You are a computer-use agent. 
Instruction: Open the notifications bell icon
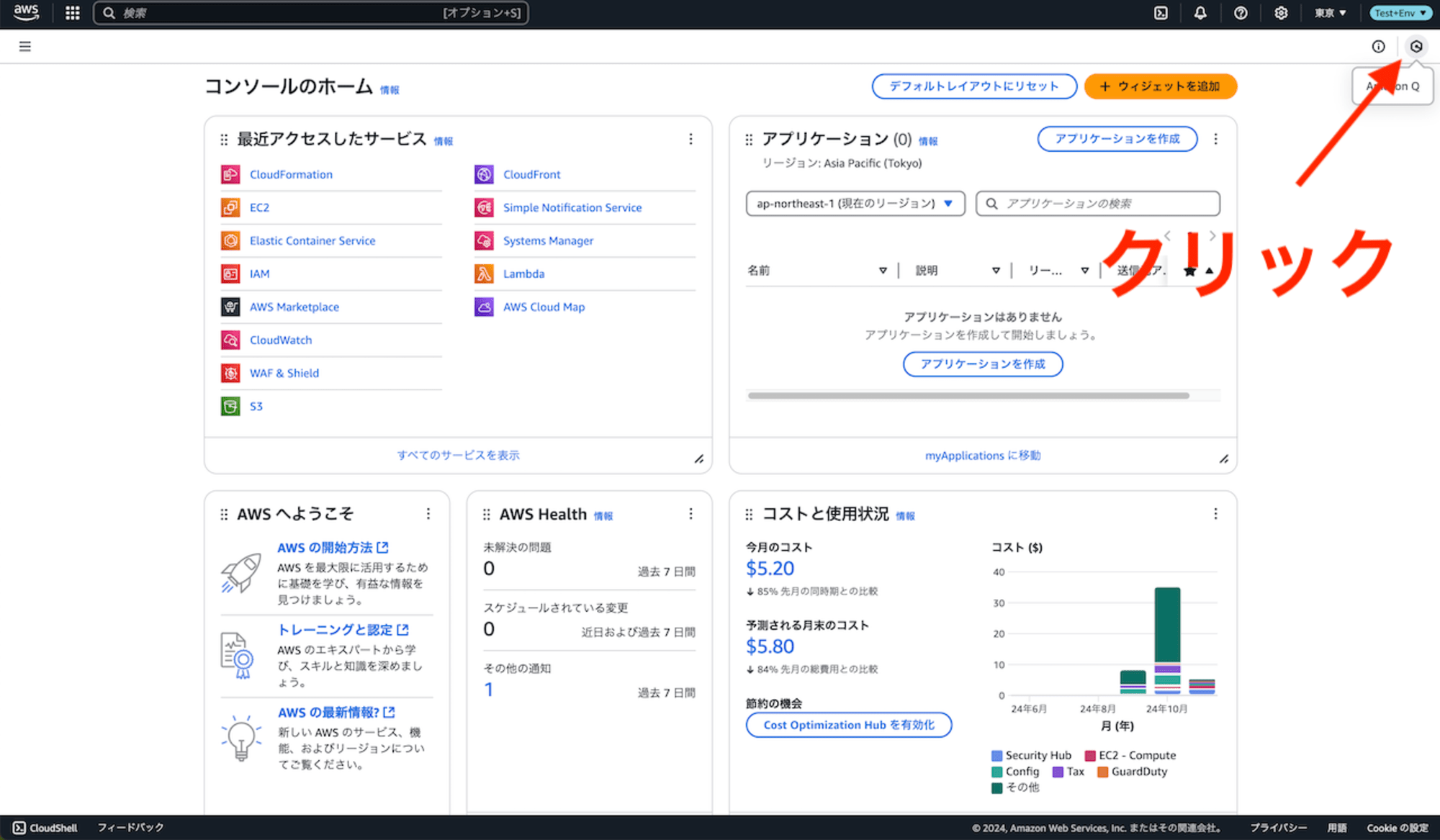(x=1200, y=13)
